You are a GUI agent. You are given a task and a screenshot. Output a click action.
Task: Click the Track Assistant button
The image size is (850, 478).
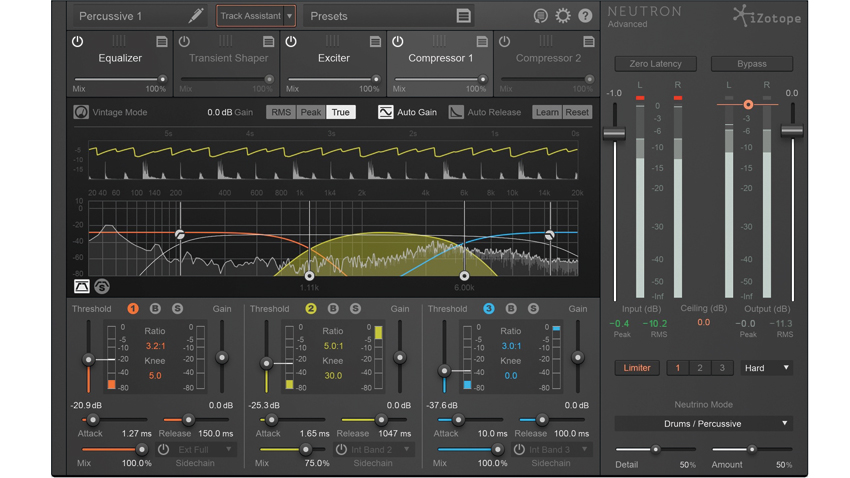click(250, 16)
